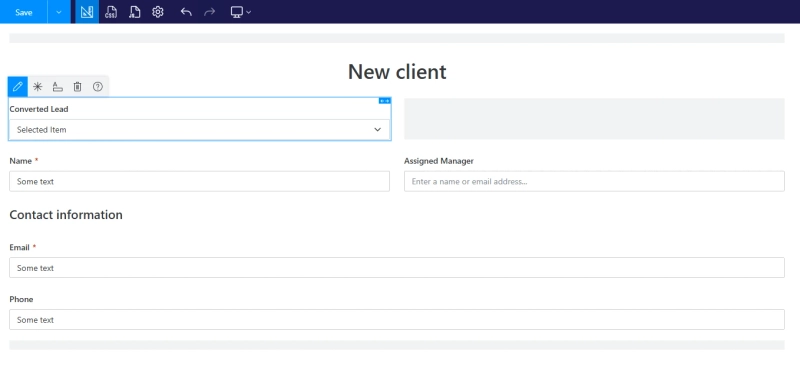Screen dimensions: 800x371
Task: Click the Assigned Manager people picker field
Action: 594,181
